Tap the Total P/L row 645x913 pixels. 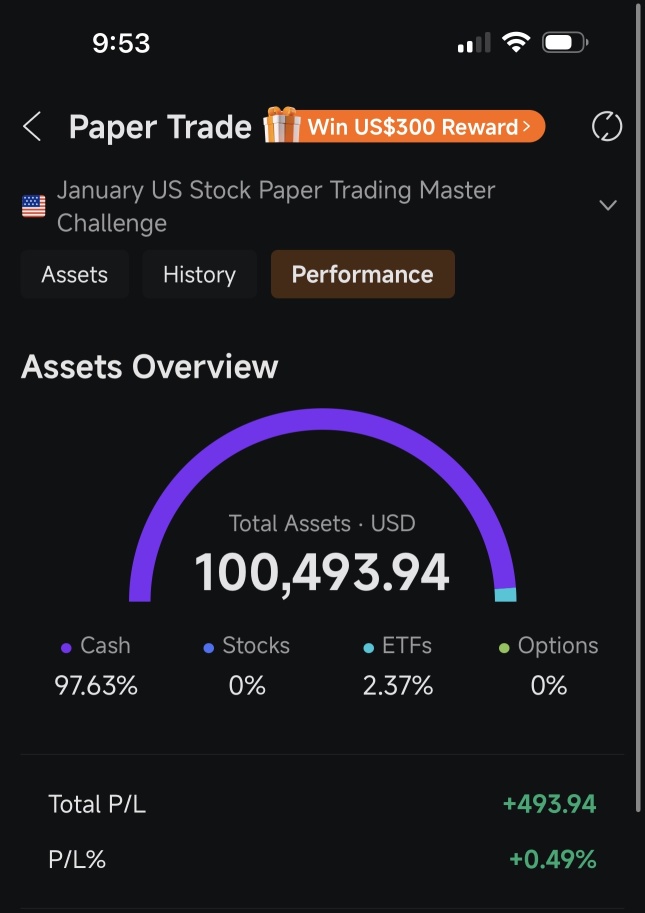322,804
